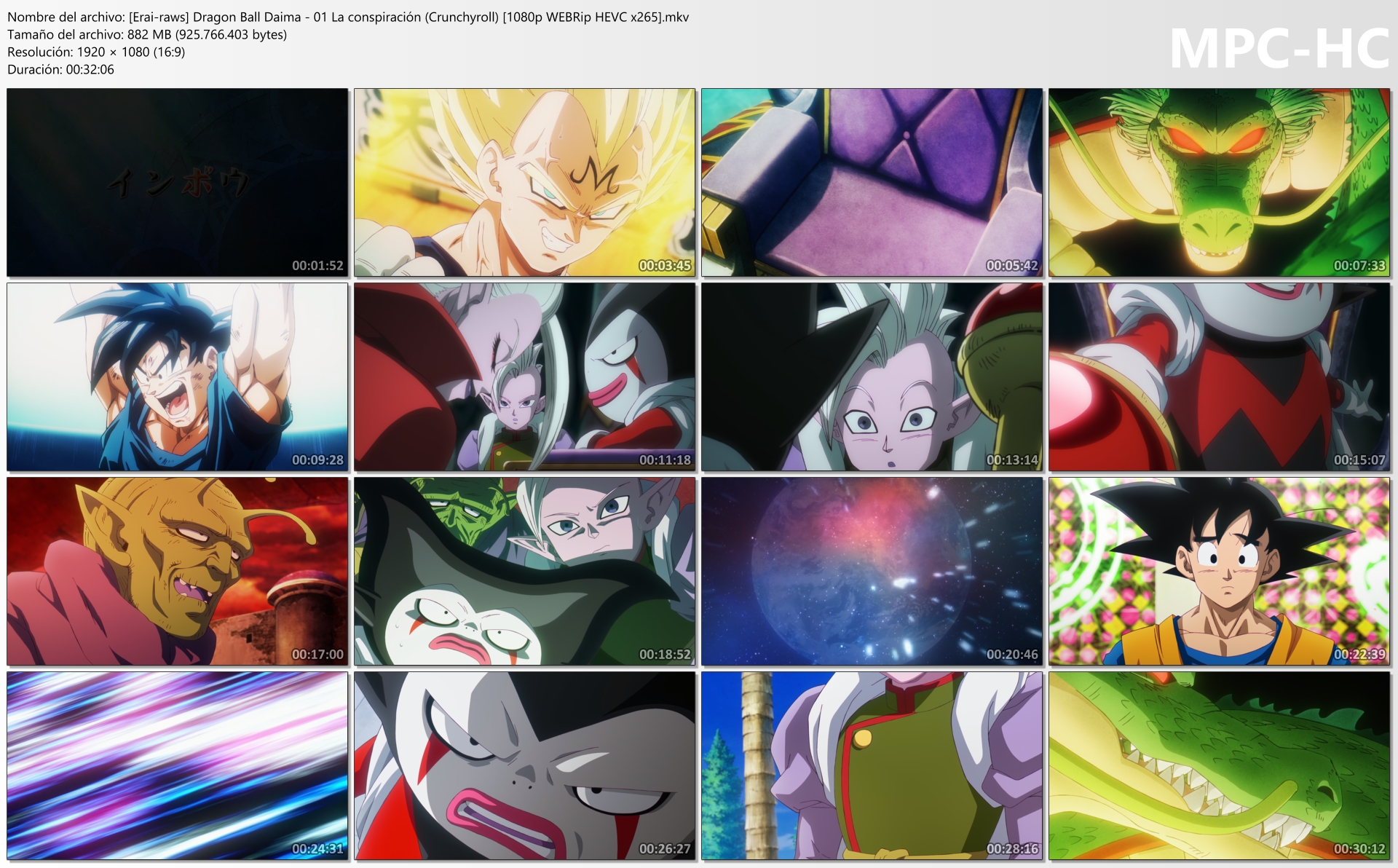Select the Vegeta thumbnail at 00:03:45
The image size is (1398, 868).
525,183
